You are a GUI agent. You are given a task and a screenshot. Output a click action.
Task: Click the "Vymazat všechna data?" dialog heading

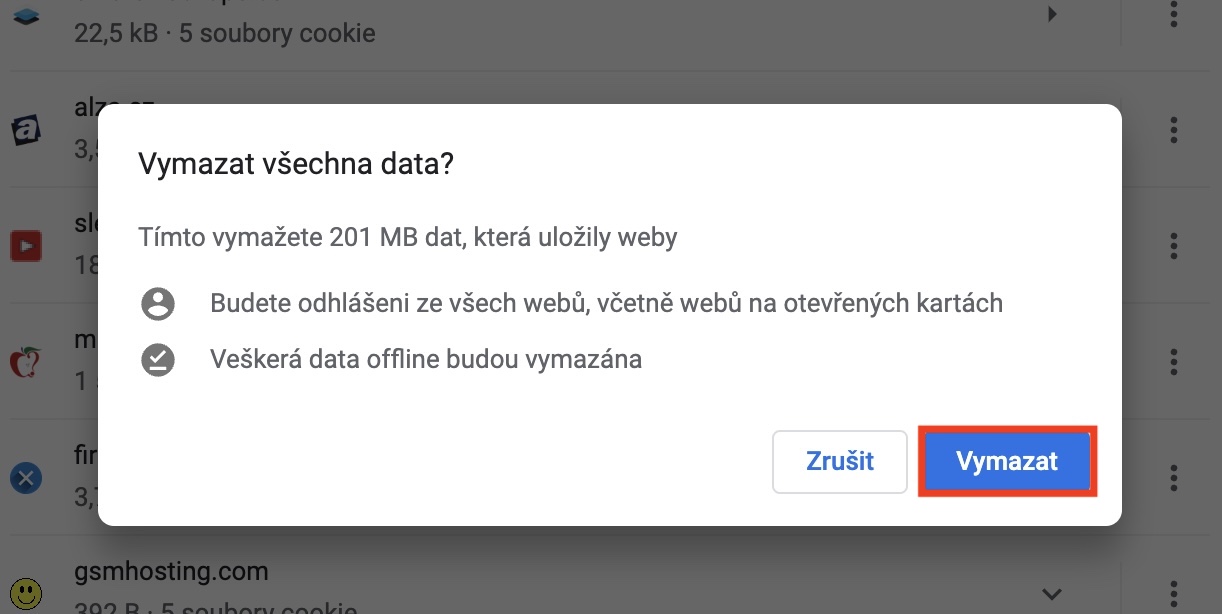click(295, 164)
